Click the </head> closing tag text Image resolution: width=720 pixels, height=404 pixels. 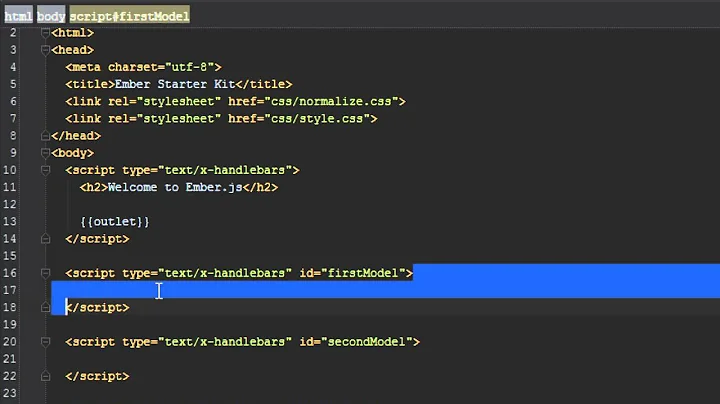point(76,136)
